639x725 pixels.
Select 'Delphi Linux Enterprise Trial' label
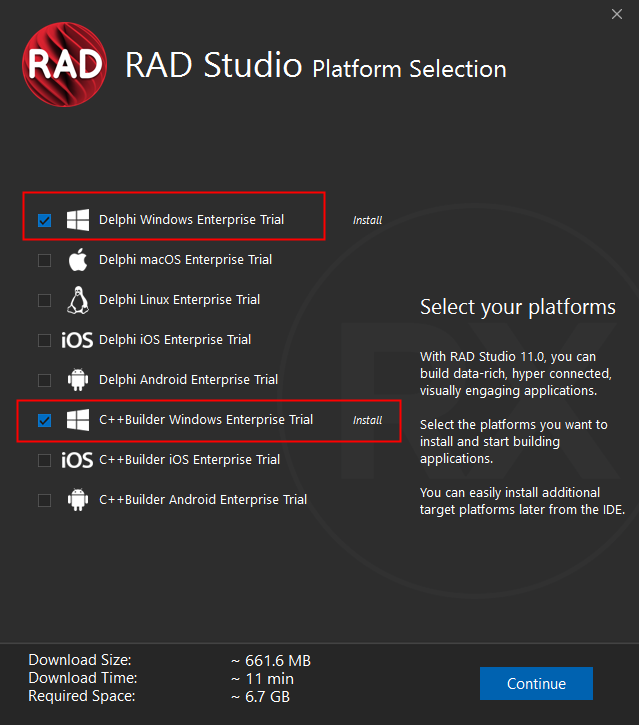pos(179,300)
